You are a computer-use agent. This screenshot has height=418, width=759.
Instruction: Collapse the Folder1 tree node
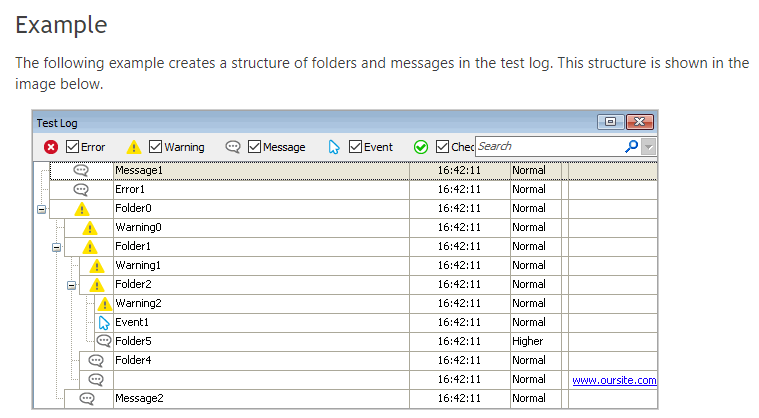56,247
